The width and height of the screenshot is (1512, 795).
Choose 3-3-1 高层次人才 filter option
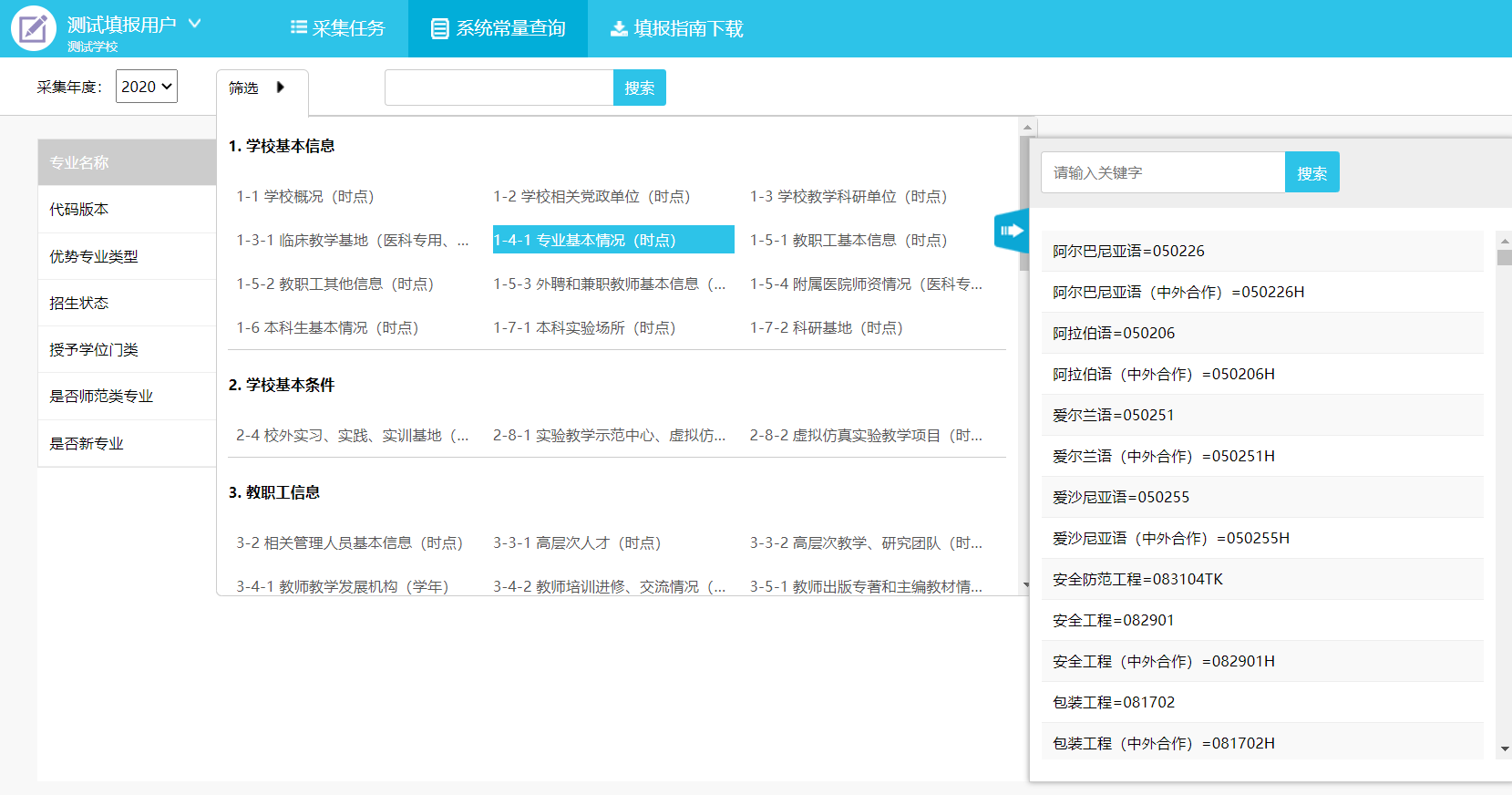pos(577,542)
